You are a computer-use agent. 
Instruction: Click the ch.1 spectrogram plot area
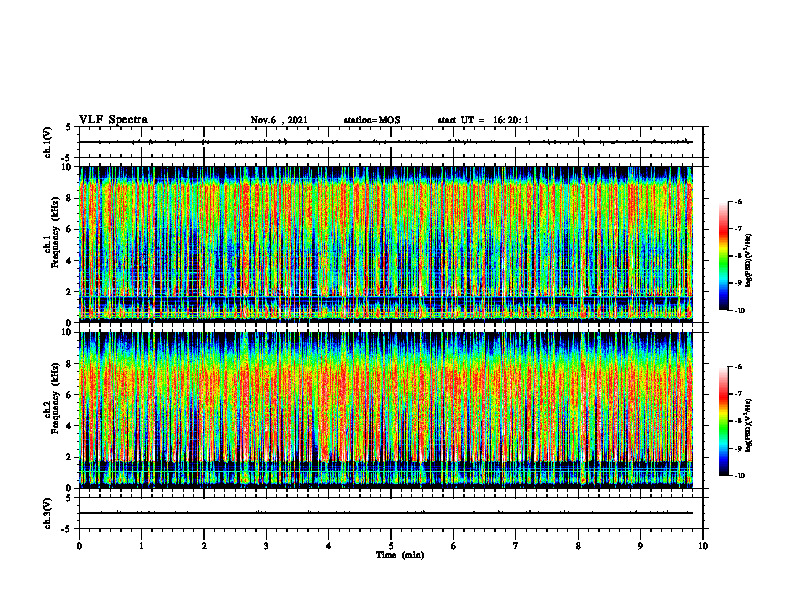[x=386, y=244]
